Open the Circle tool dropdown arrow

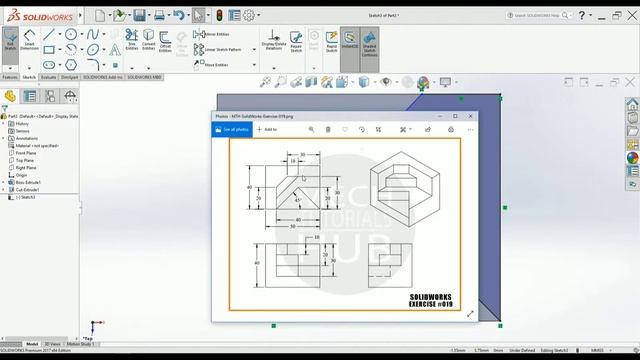(x=82, y=34)
